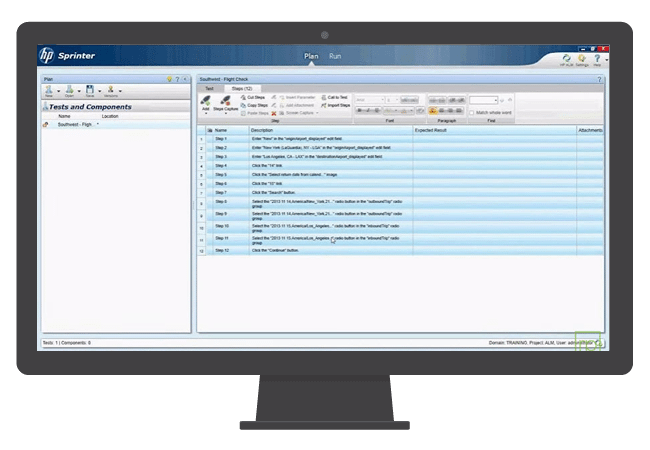
Task: Click the Step 11 description cell
Action: point(331,240)
